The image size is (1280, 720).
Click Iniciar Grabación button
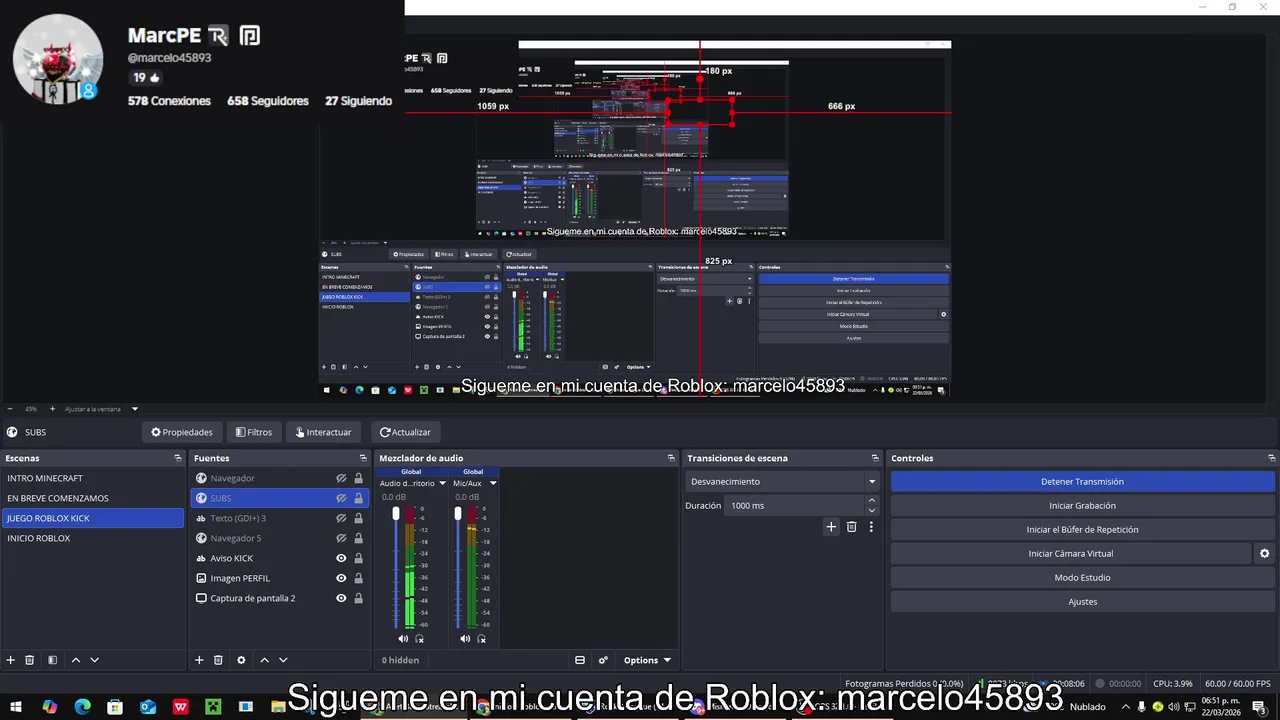tap(1082, 505)
